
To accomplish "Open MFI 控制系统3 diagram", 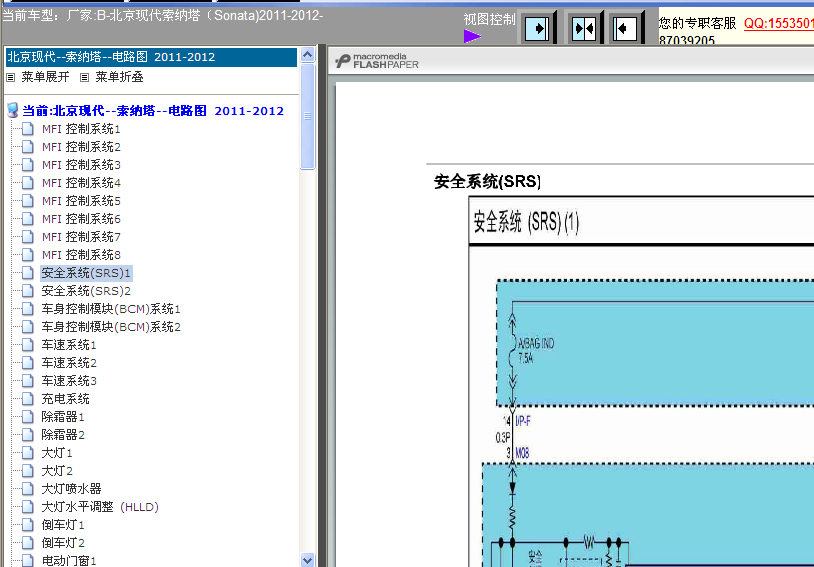I will point(81,165).
